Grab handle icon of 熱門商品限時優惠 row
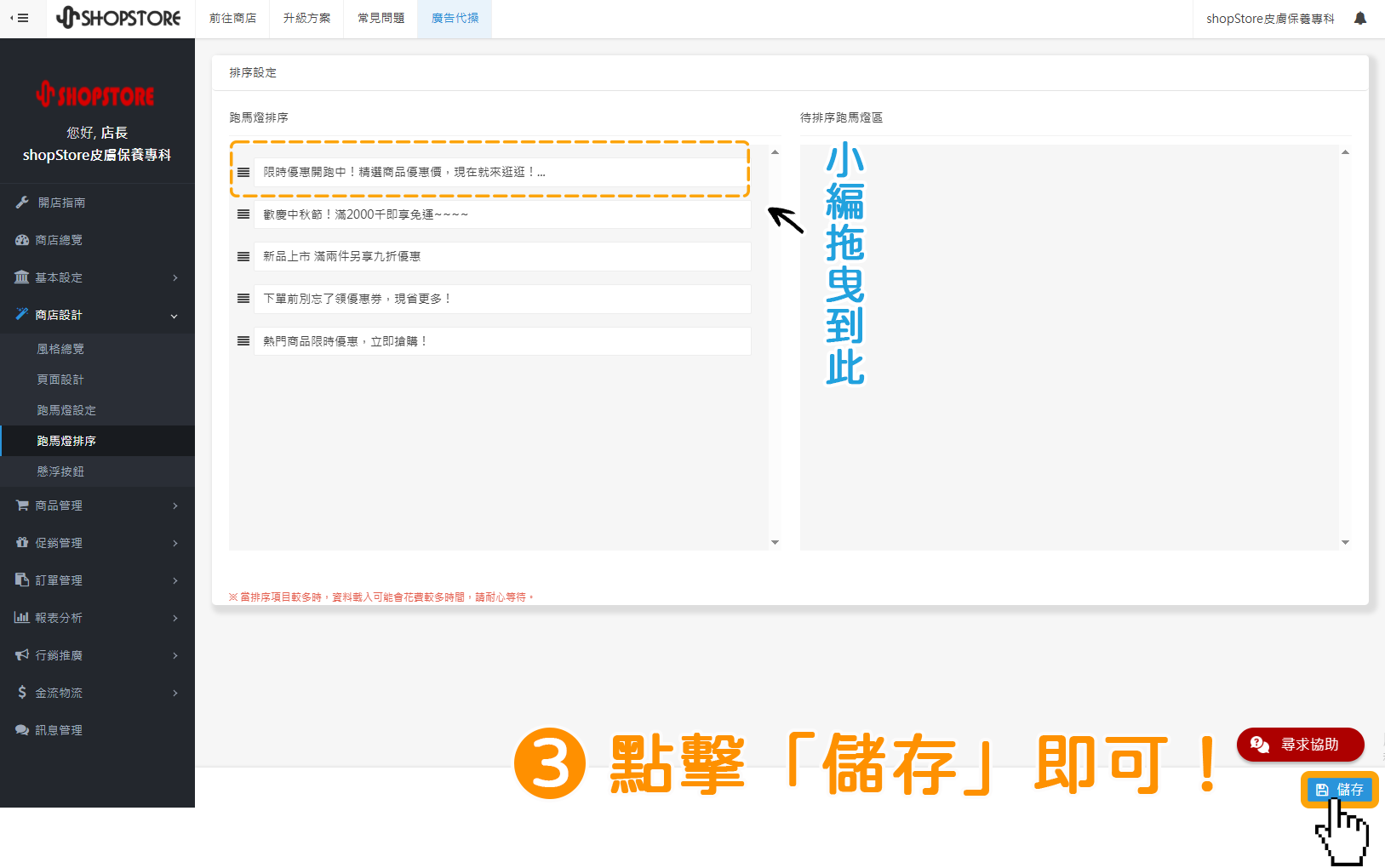Image resolution: width=1385 pixels, height=868 pixels. click(243, 341)
